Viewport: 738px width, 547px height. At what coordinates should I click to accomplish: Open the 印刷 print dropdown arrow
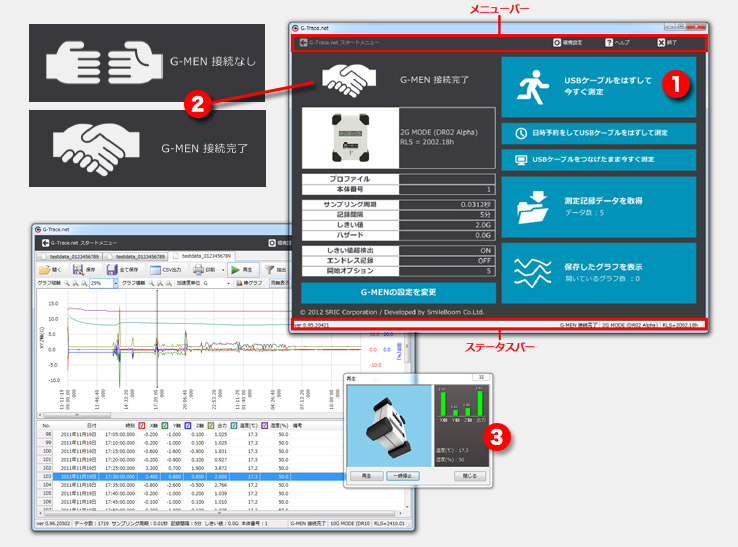pos(222,270)
